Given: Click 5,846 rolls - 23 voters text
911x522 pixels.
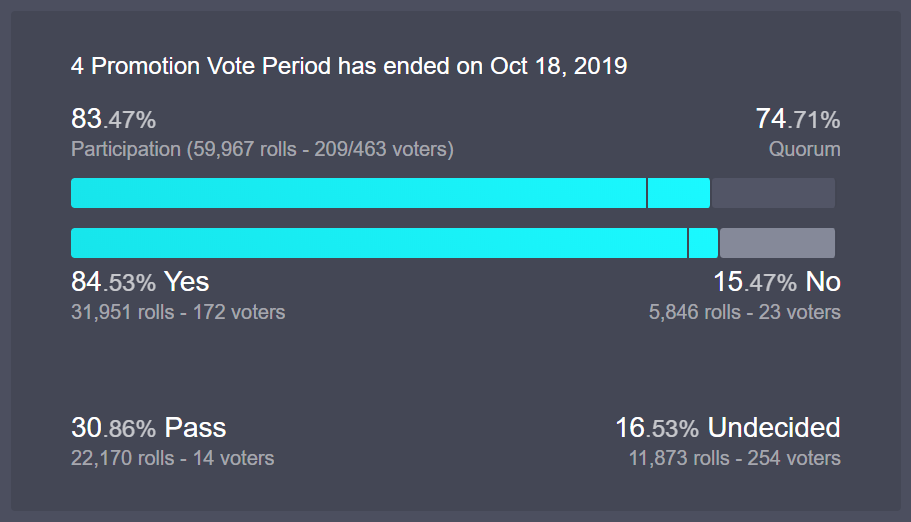Looking at the screenshot, I should (x=745, y=312).
